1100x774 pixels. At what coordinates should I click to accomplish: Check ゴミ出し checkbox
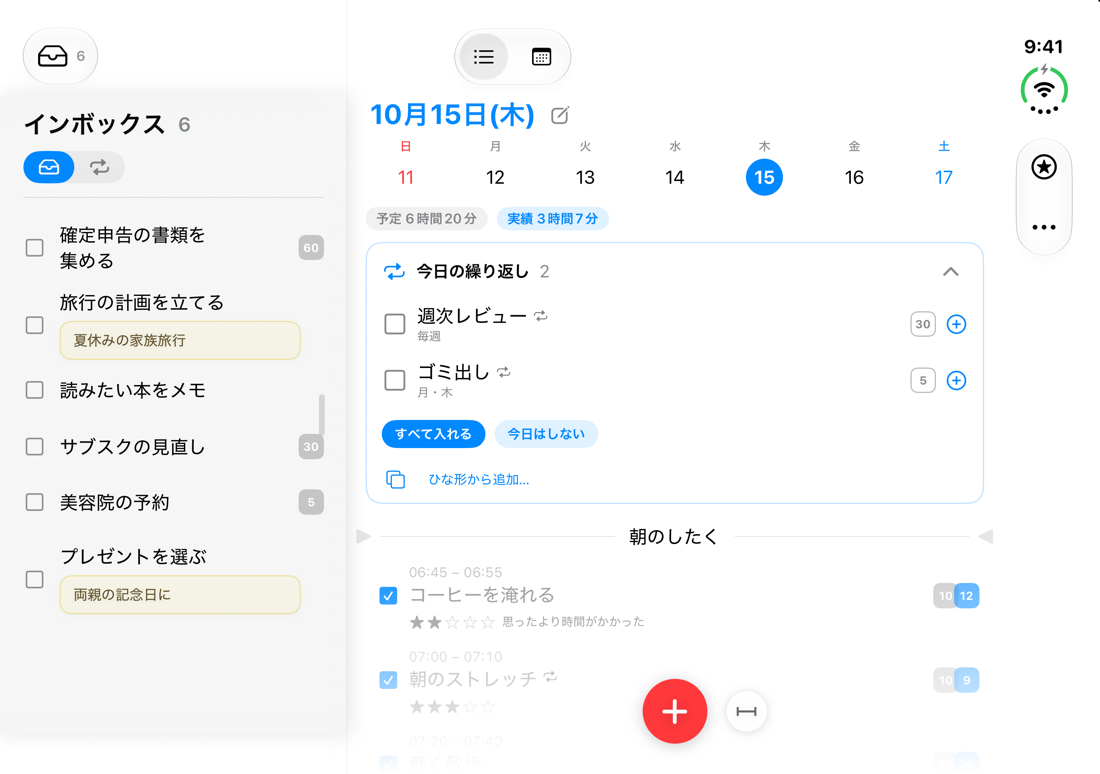(x=395, y=380)
